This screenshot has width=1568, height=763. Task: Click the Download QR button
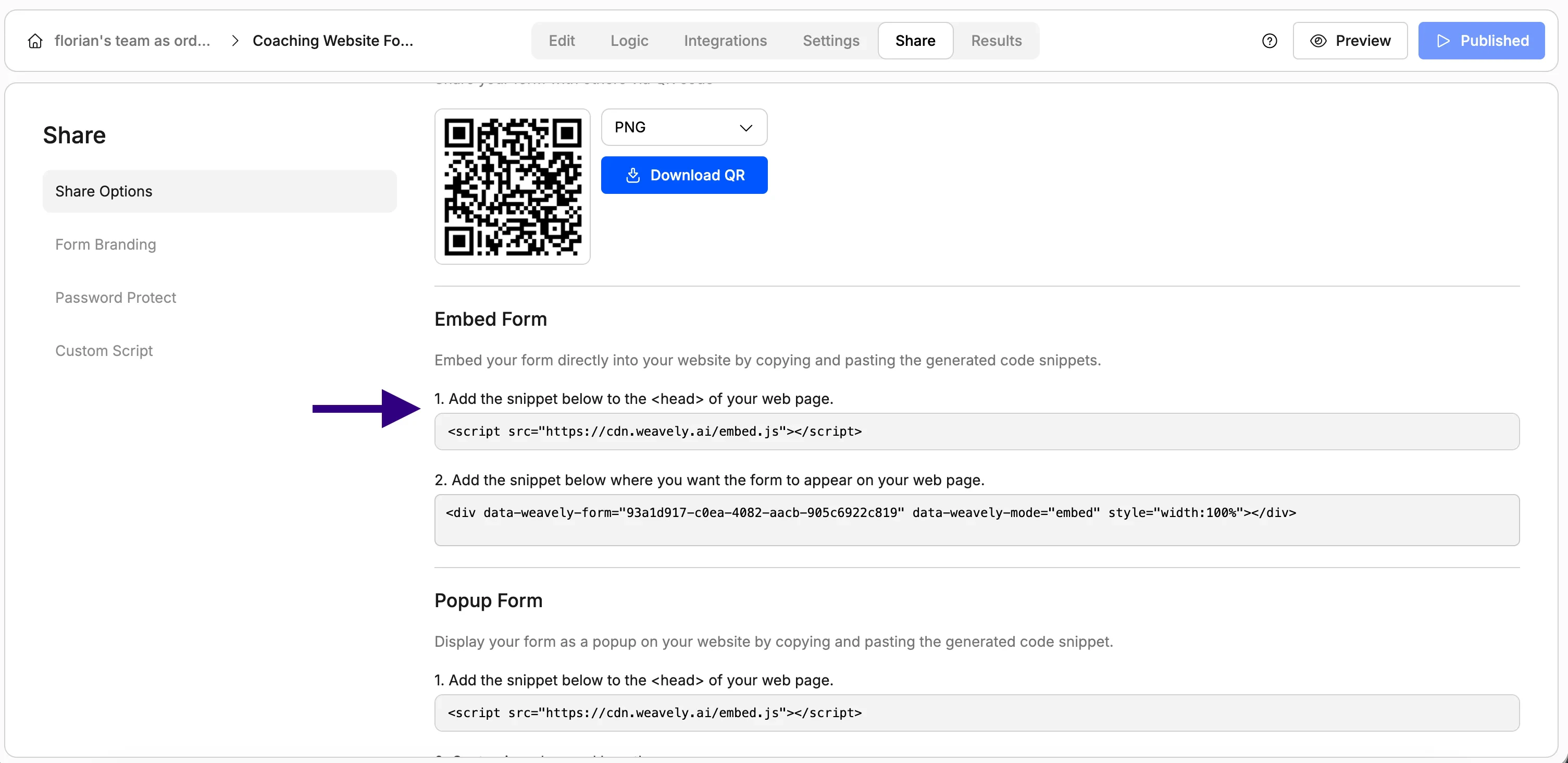[684, 175]
